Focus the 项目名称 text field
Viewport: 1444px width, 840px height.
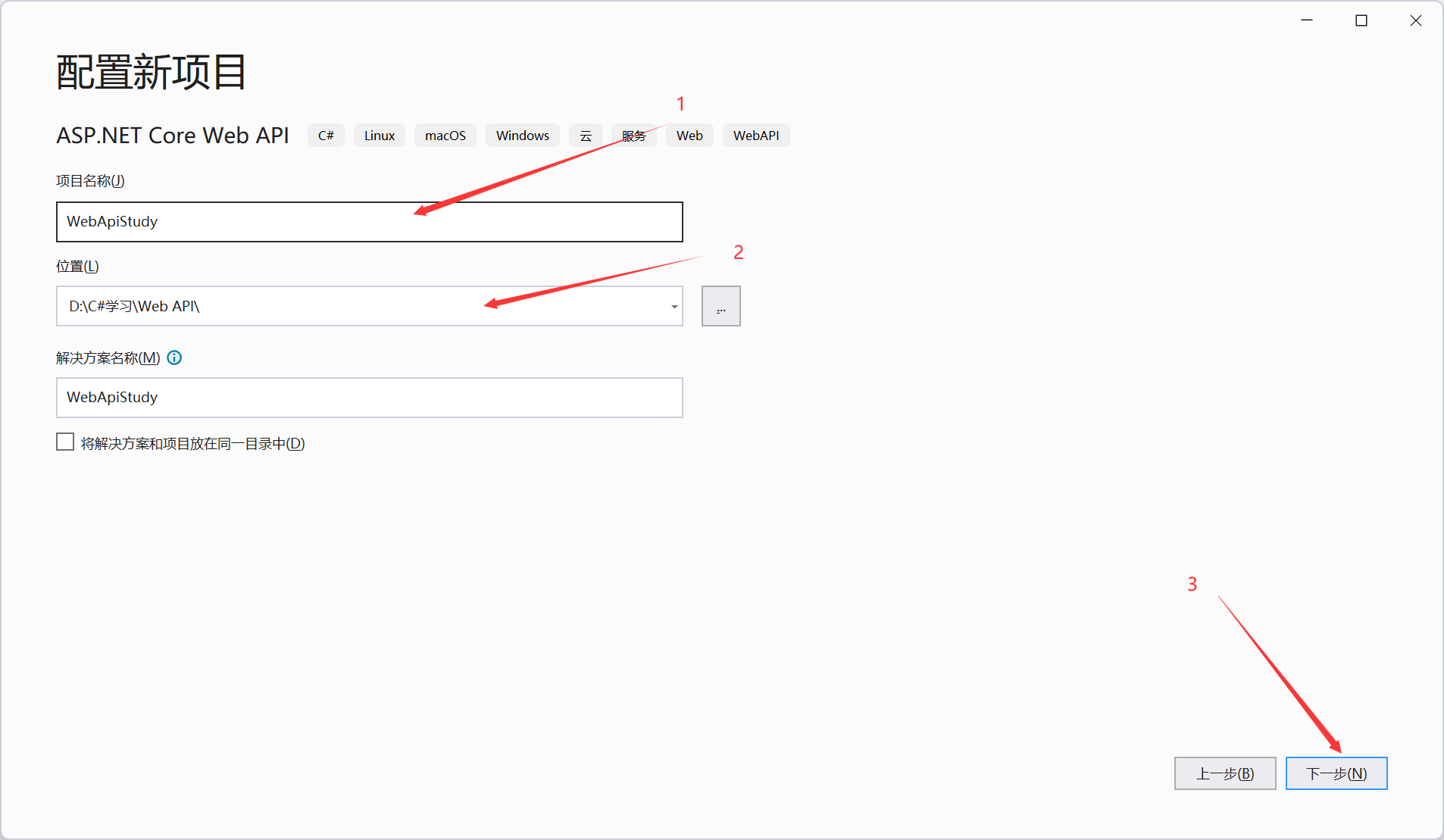click(369, 222)
